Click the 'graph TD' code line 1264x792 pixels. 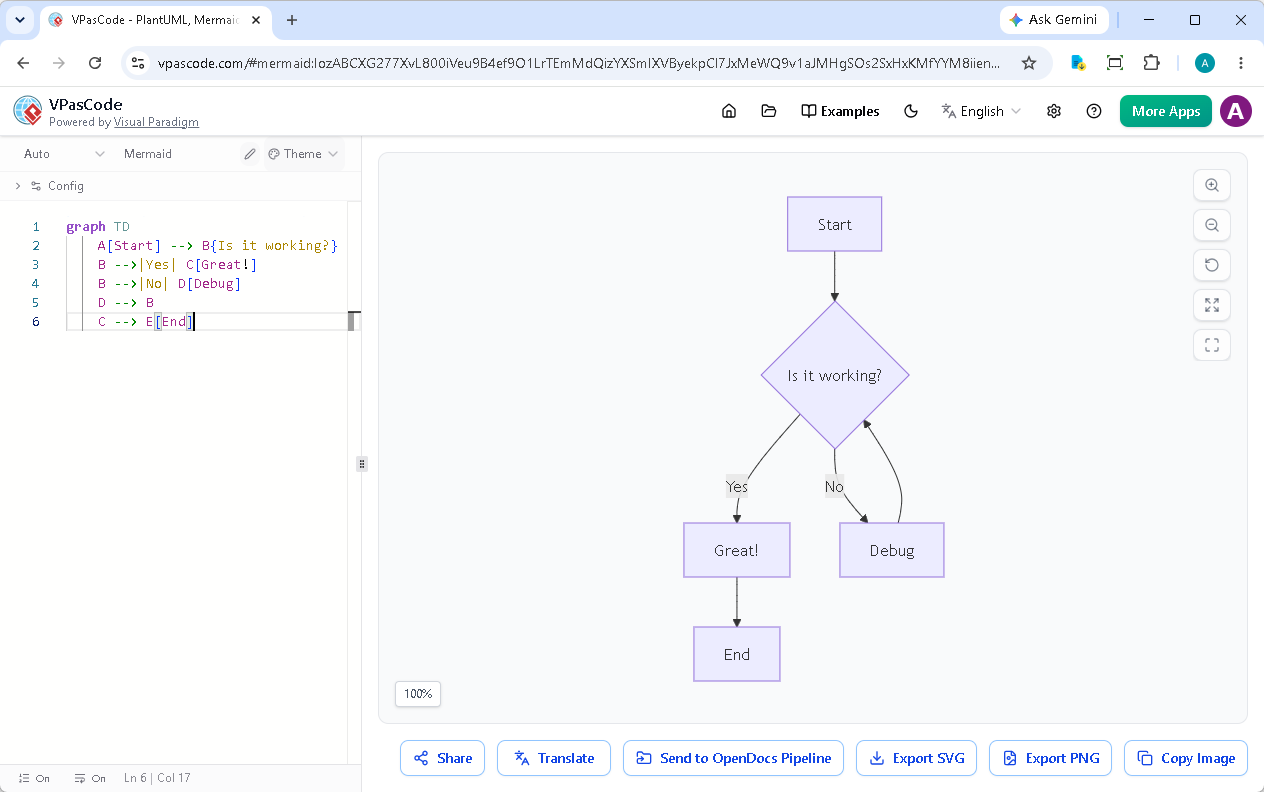pyautogui.click(x=98, y=227)
